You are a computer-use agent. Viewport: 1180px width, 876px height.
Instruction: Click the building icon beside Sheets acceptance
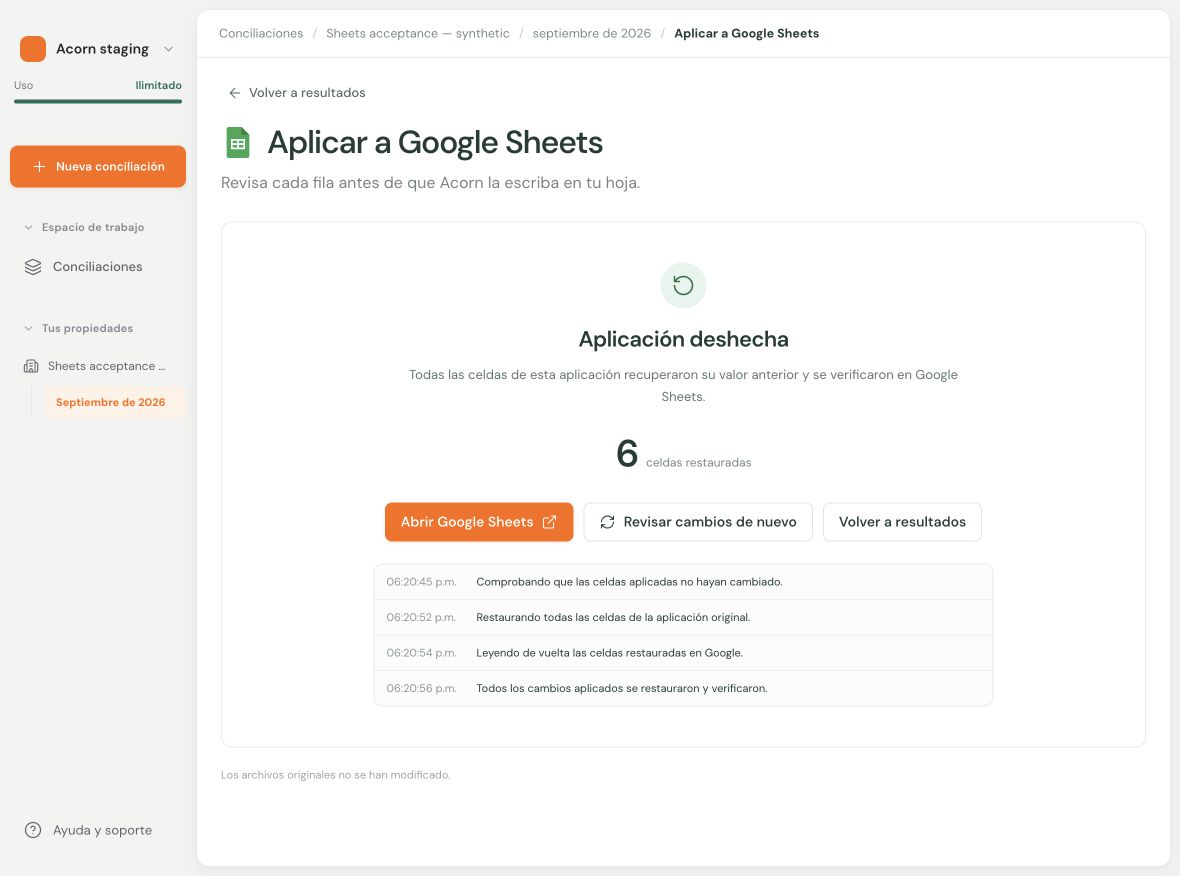click(31, 366)
